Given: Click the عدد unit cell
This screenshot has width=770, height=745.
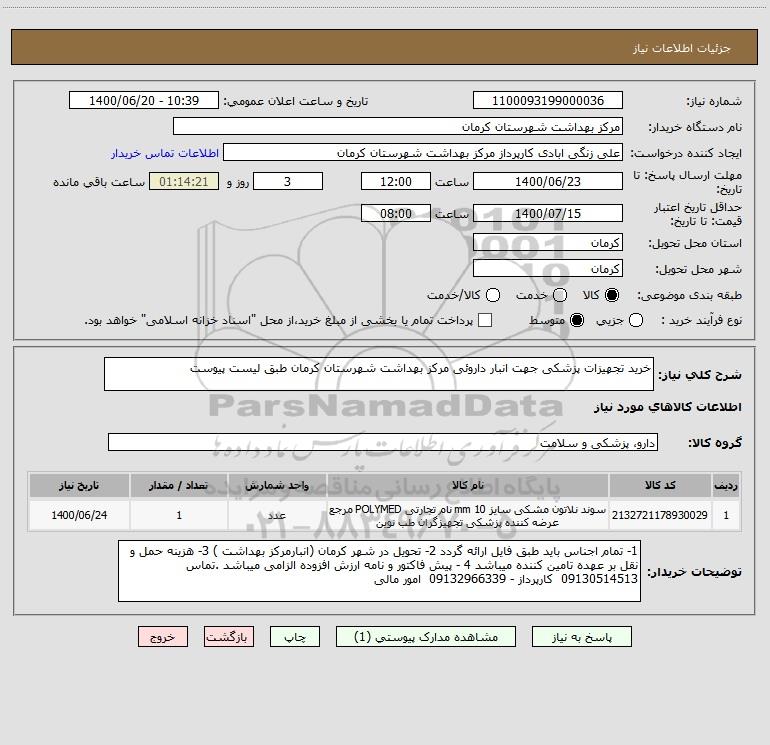Looking at the screenshot, I should pos(277,515).
